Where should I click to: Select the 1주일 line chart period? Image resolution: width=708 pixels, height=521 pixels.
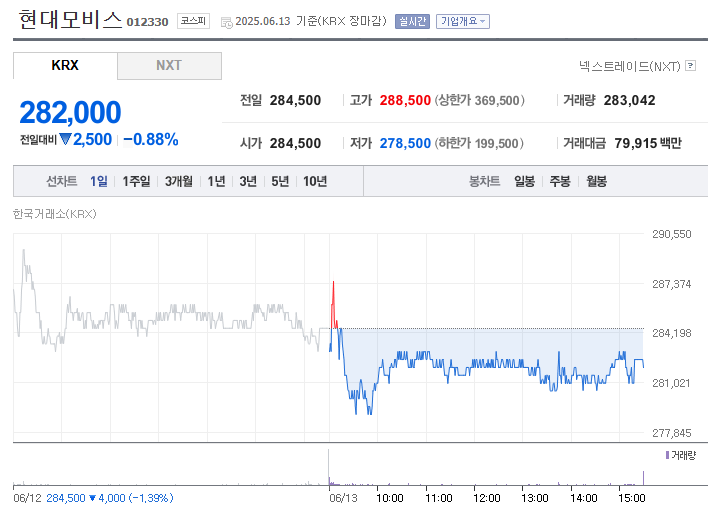[x=136, y=181]
